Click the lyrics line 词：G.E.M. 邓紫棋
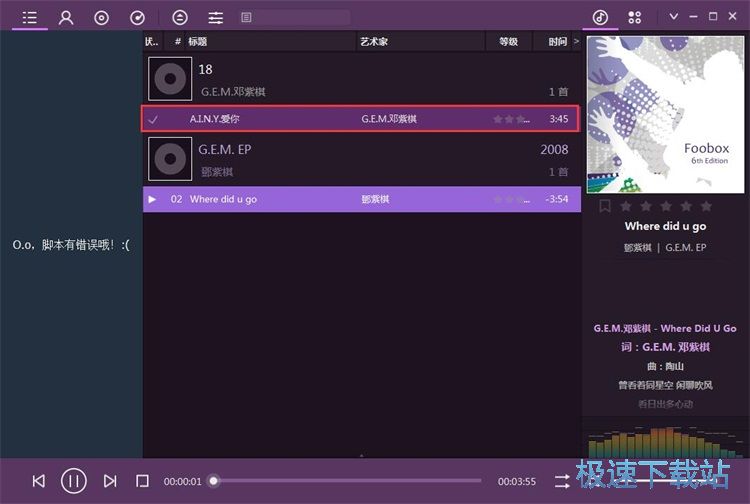The width and height of the screenshot is (750, 504). click(x=665, y=347)
